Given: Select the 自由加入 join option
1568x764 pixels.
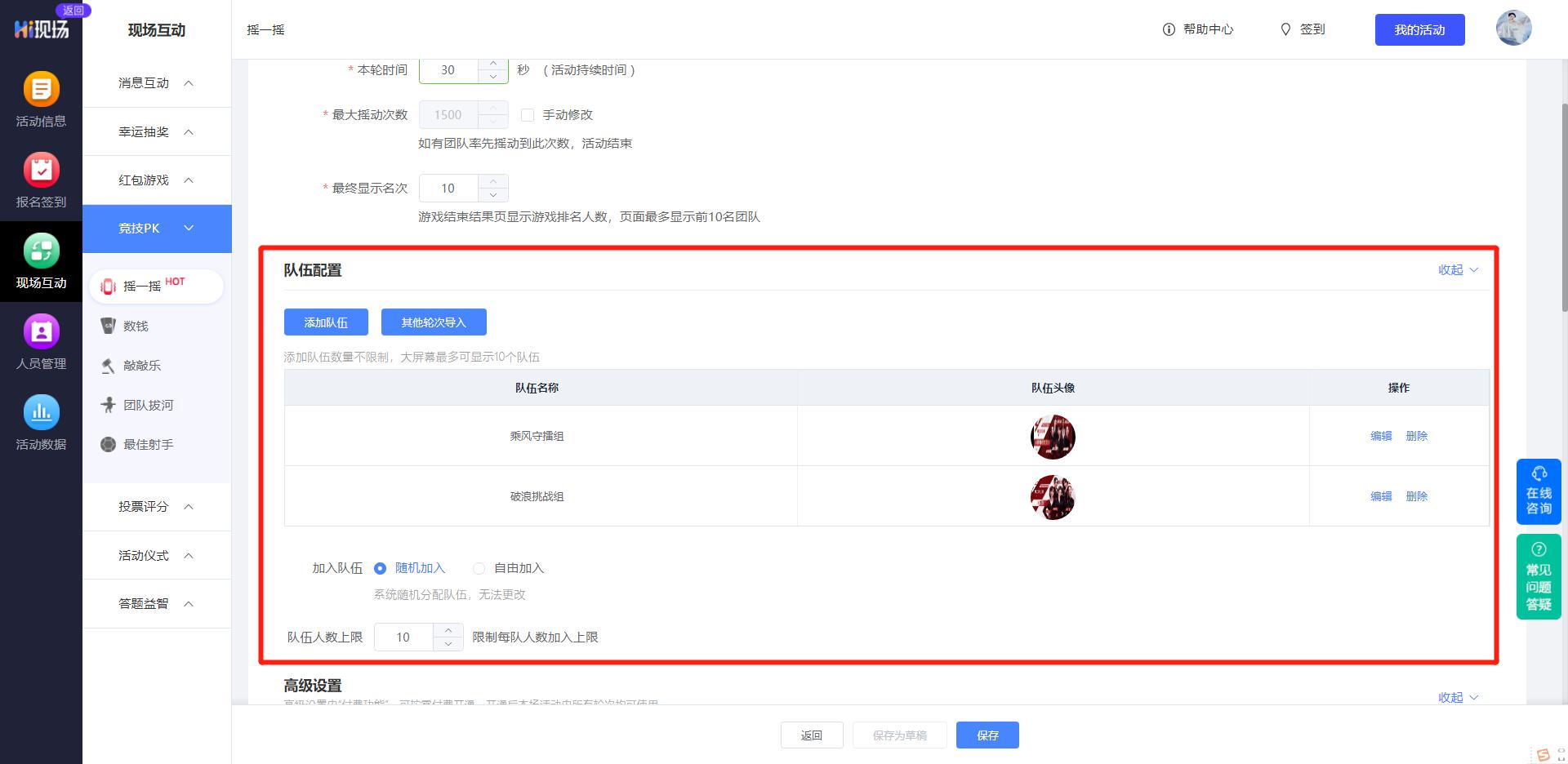Looking at the screenshot, I should (x=479, y=568).
